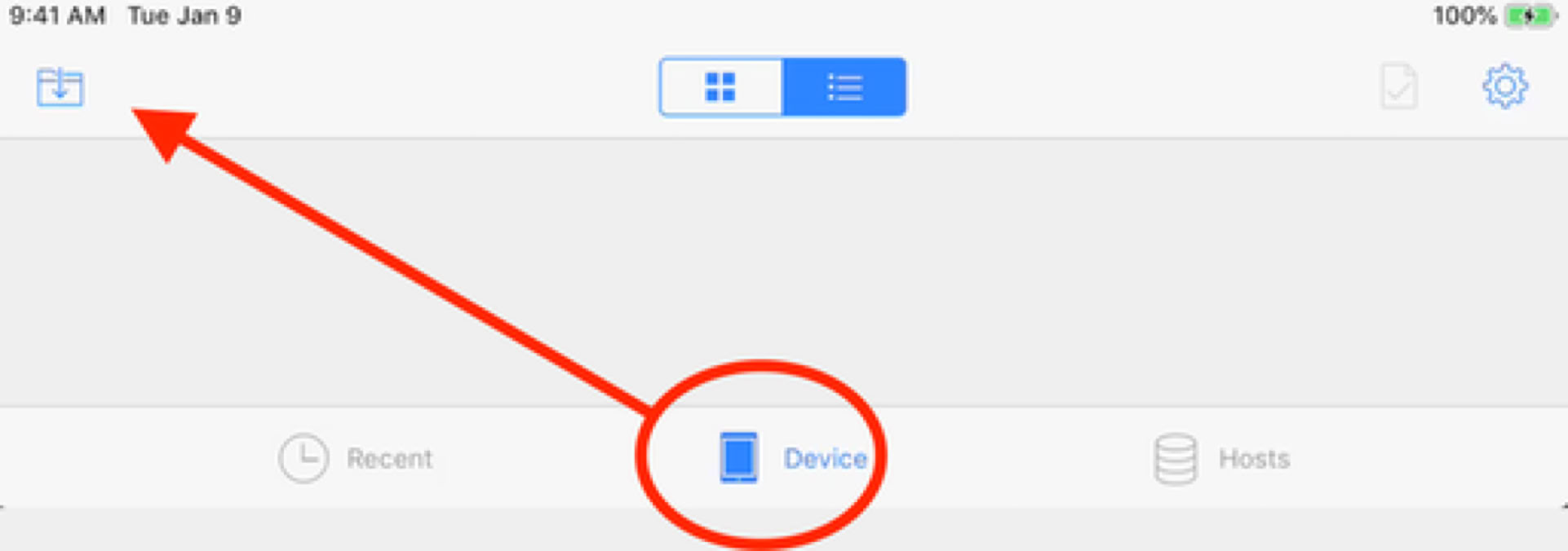
Task: Switch to list view layout
Action: (x=844, y=86)
